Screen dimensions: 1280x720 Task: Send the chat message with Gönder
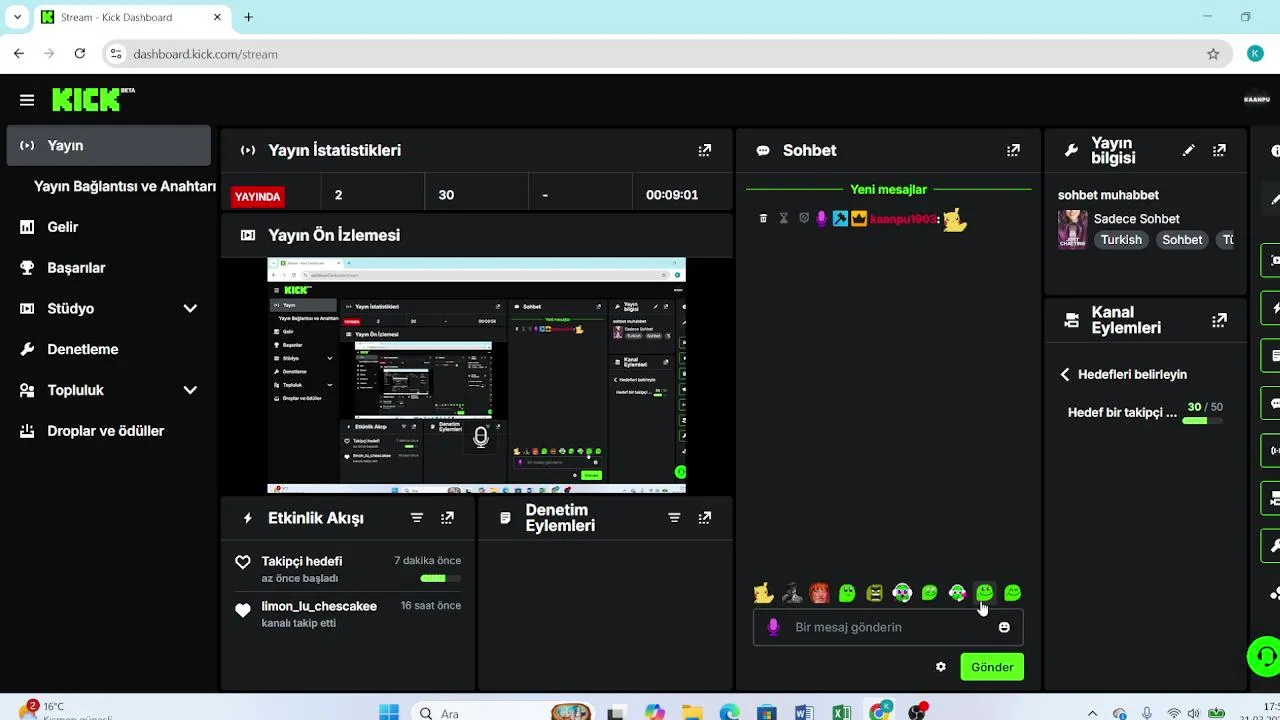992,667
